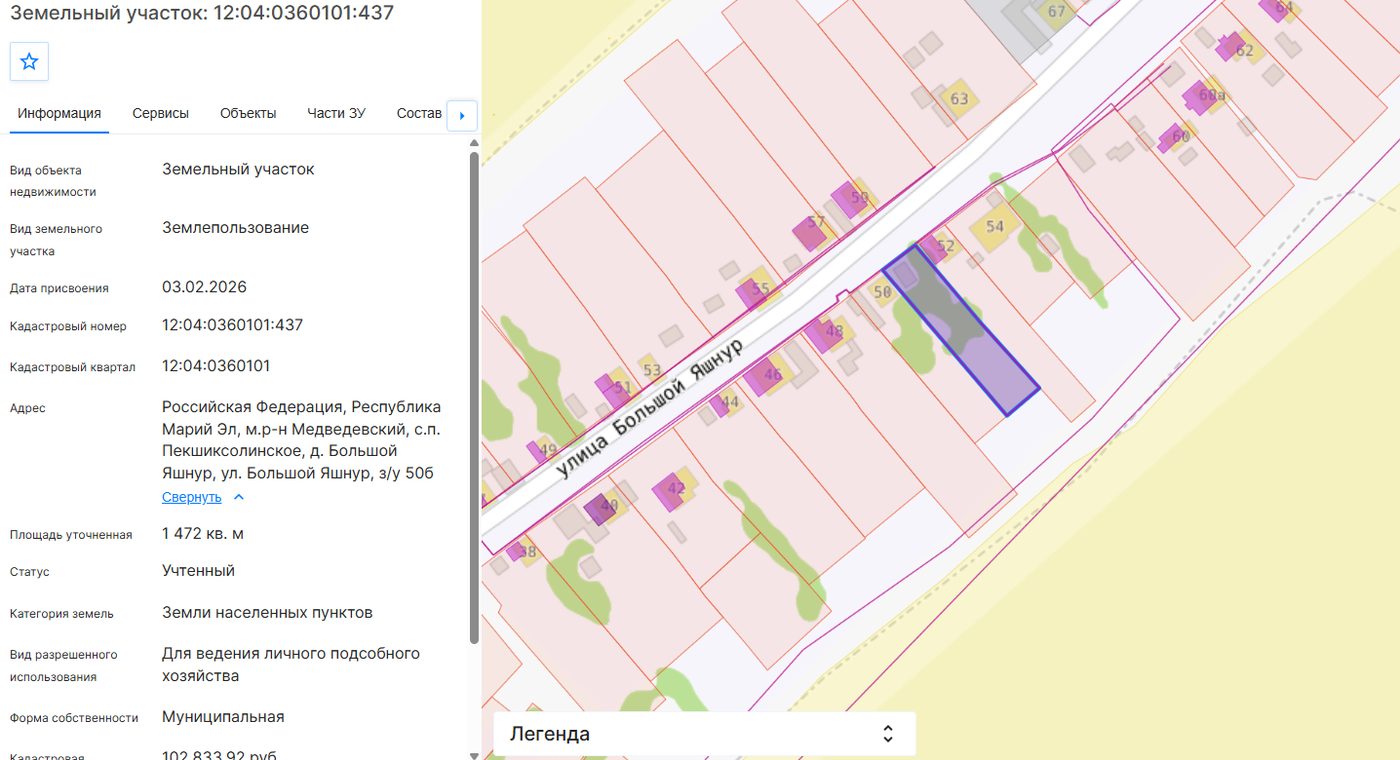Click house number 46 building
The image size is (1400, 760).
pos(772,375)
